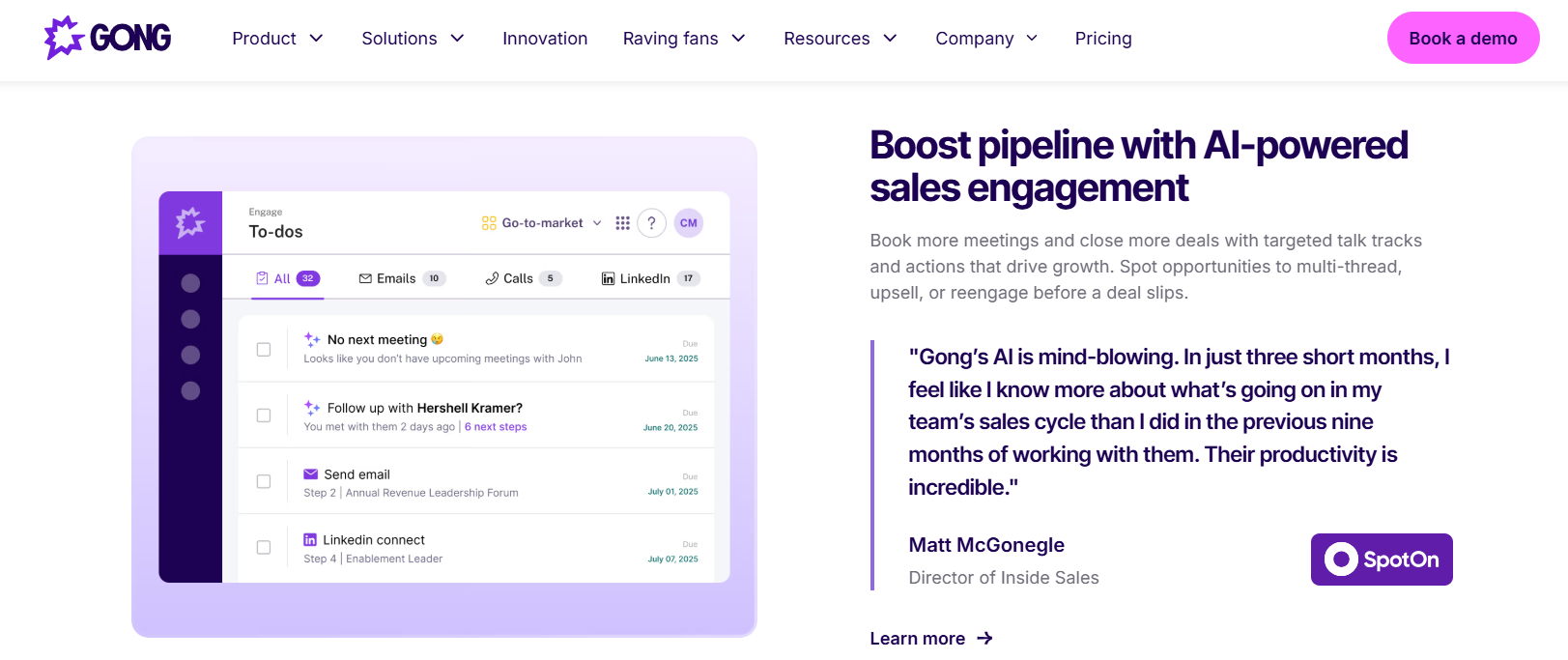The height and width of the screenshot is (660, 1568).
Task: Click the June 20, 2025 due date
Action: tap(670, 427)
